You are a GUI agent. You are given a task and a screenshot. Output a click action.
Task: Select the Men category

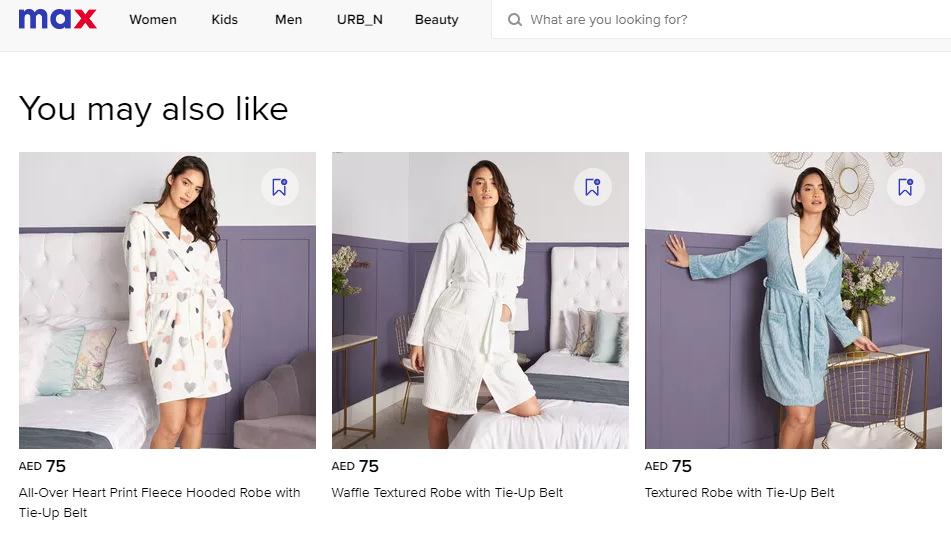[288, 20]
